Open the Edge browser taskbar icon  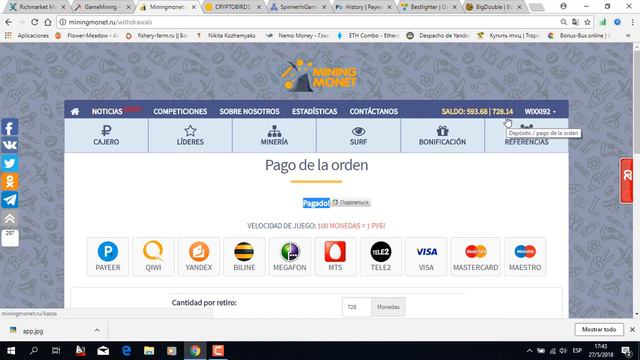point(126,351)
